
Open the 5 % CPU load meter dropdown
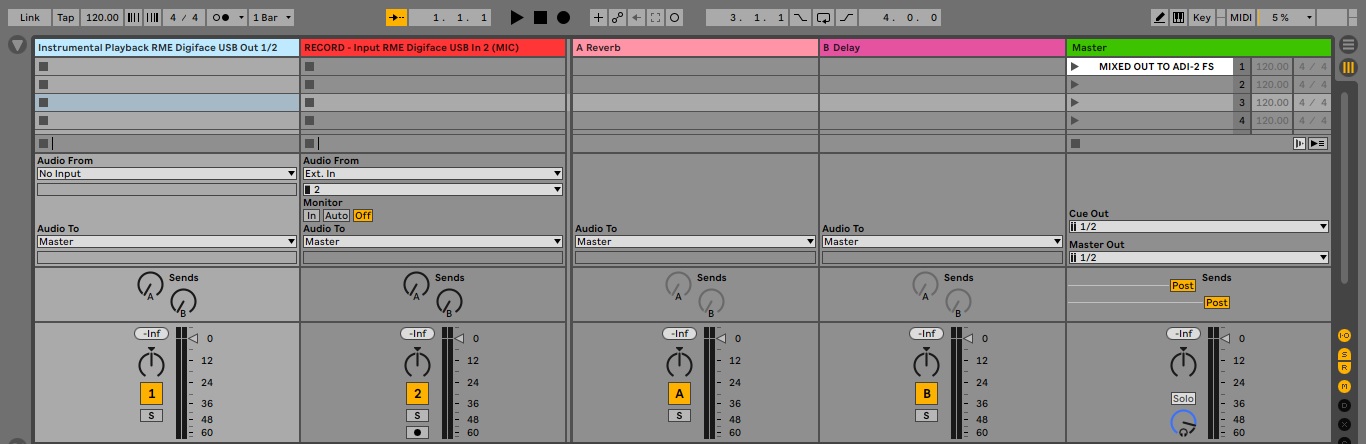tap(1286, 17)
